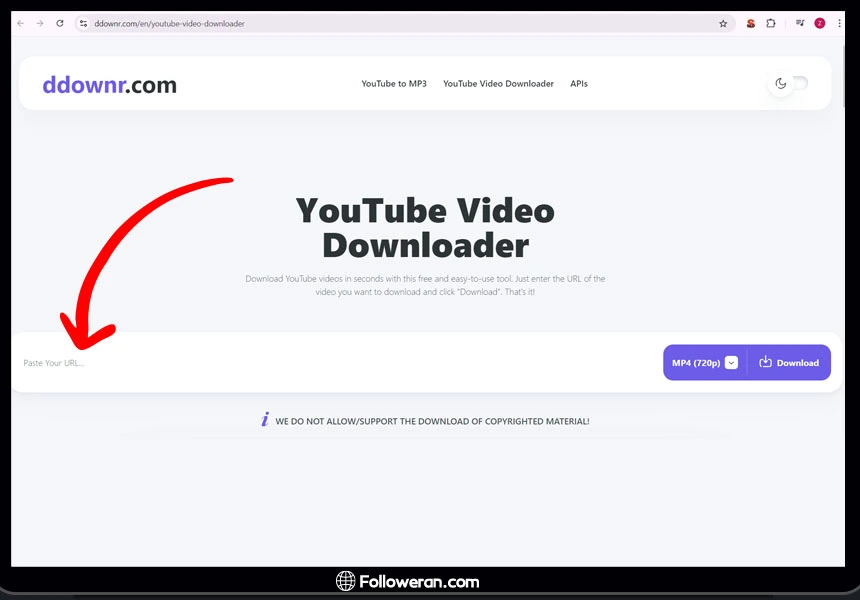This screenshot has width=860, height=600.
Task: Open the Extensions puzzle icon
Action: [771, 23]
